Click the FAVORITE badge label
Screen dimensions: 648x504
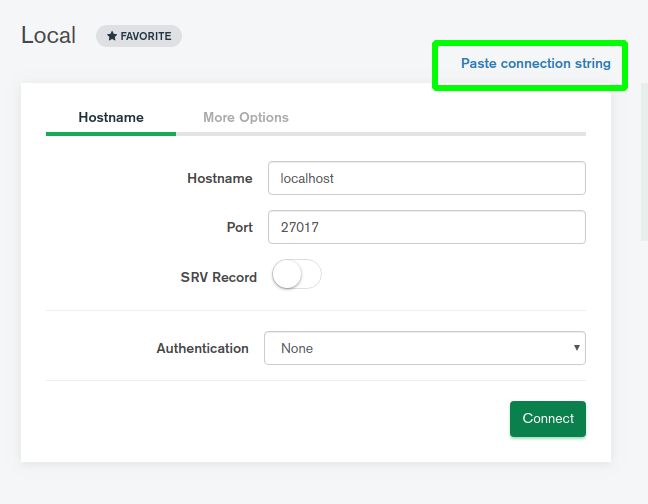(145, 36)
